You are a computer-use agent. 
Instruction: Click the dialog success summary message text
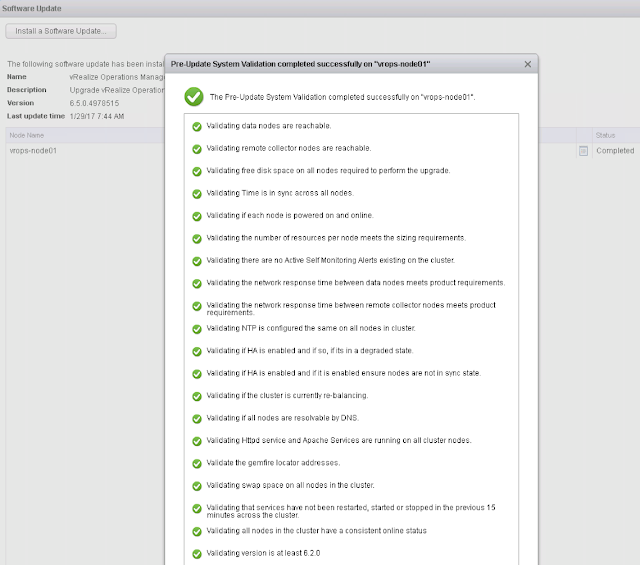(x=342, y=97)
